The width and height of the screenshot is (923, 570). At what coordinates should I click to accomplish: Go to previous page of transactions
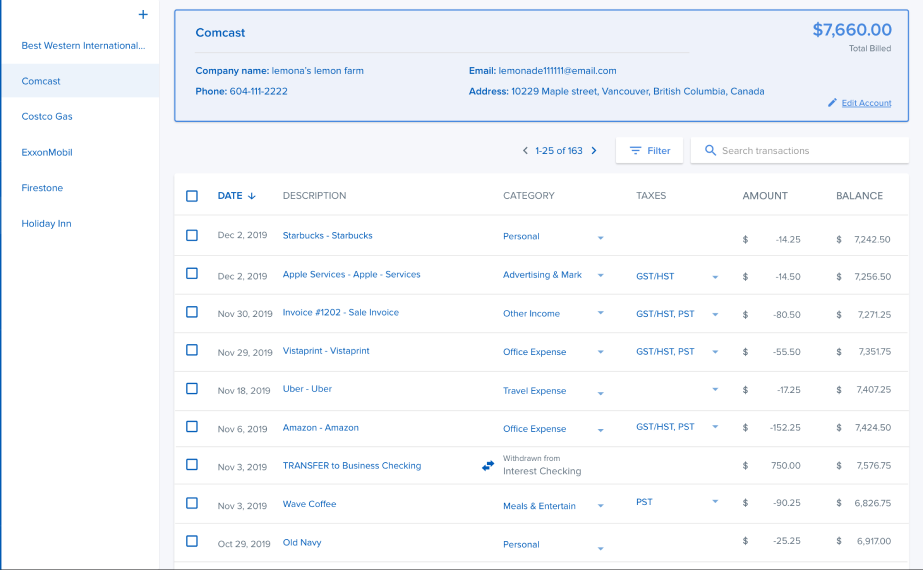(x=525, y=151)
